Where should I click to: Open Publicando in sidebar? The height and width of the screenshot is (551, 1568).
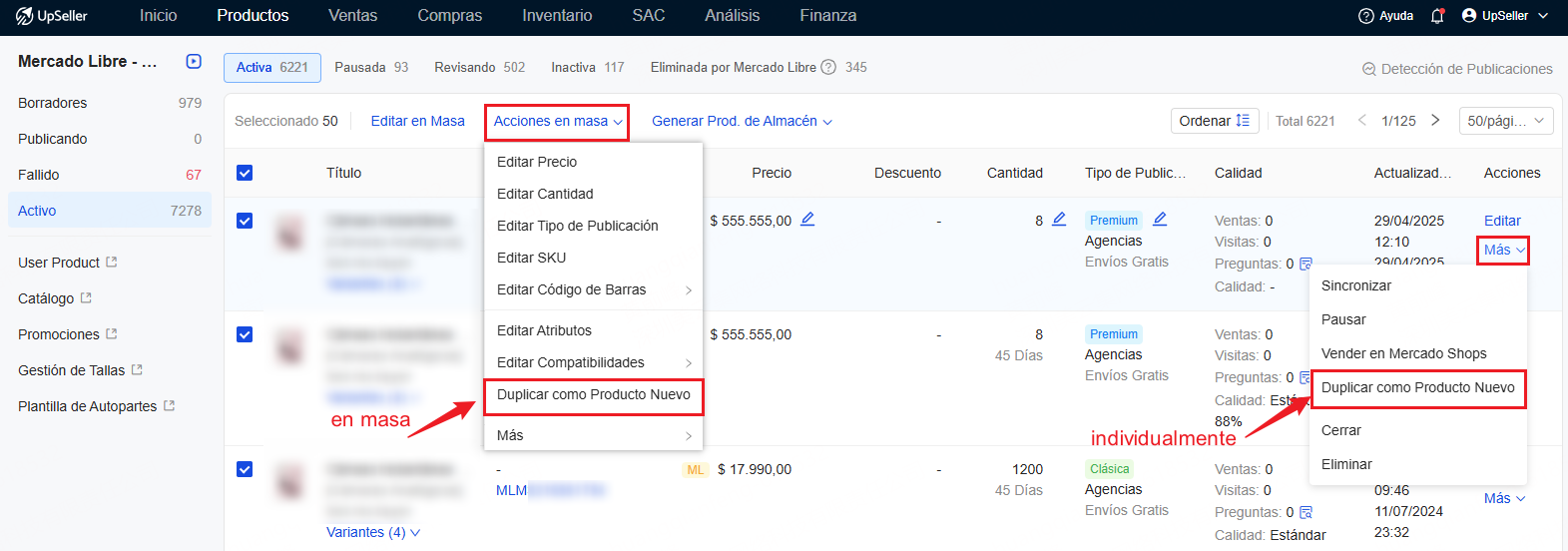[x=110, y=139]
